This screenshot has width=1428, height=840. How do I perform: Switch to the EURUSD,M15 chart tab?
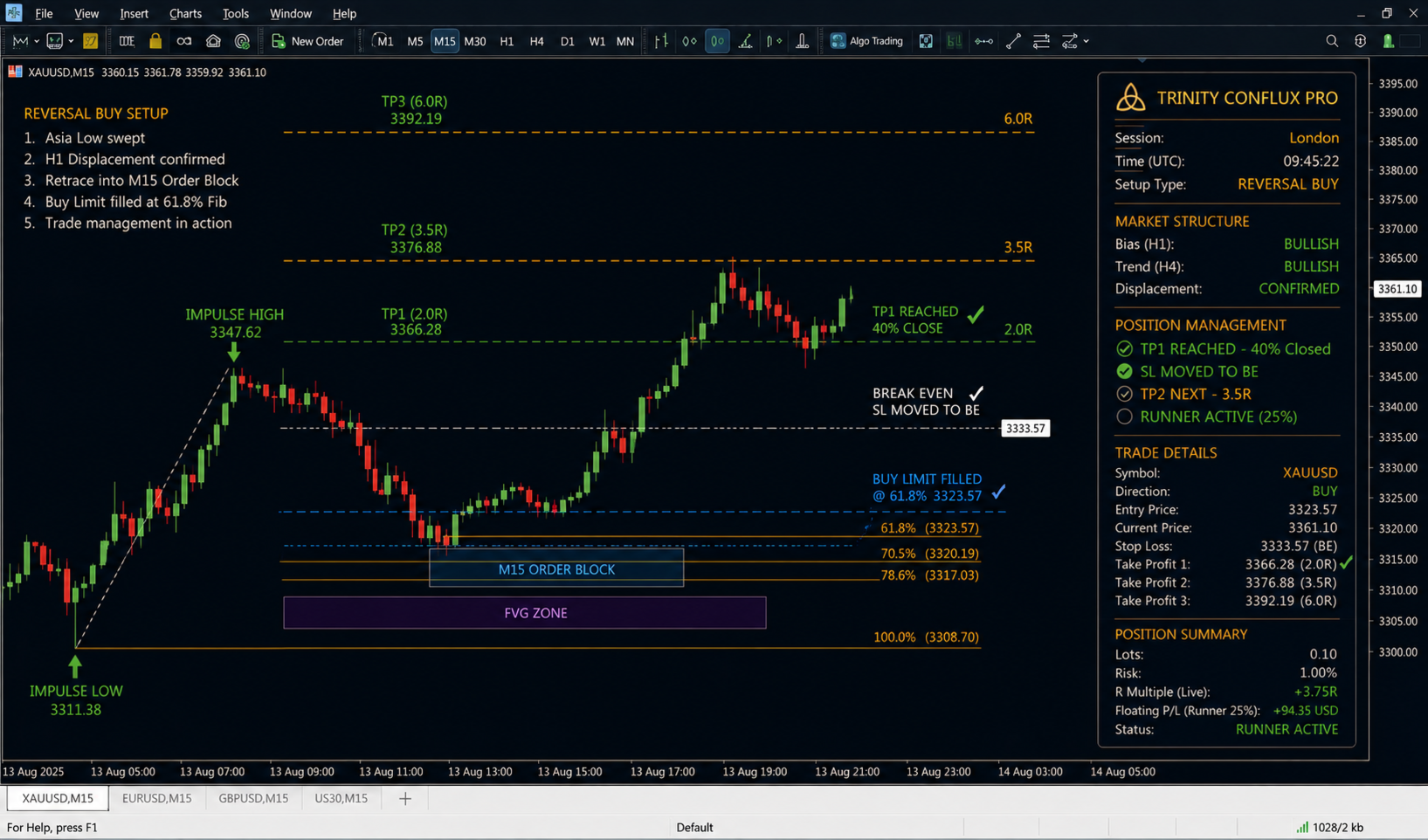(x=157, y=798)
